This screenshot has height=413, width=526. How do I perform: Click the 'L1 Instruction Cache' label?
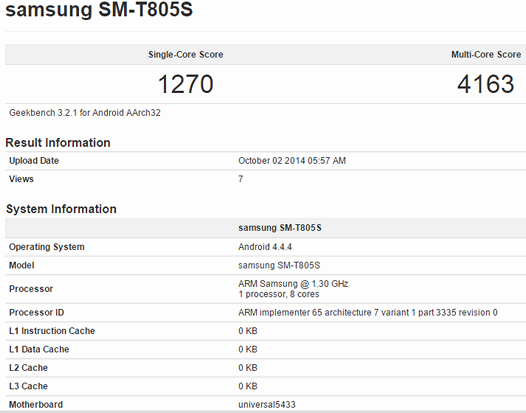[52, 331]
